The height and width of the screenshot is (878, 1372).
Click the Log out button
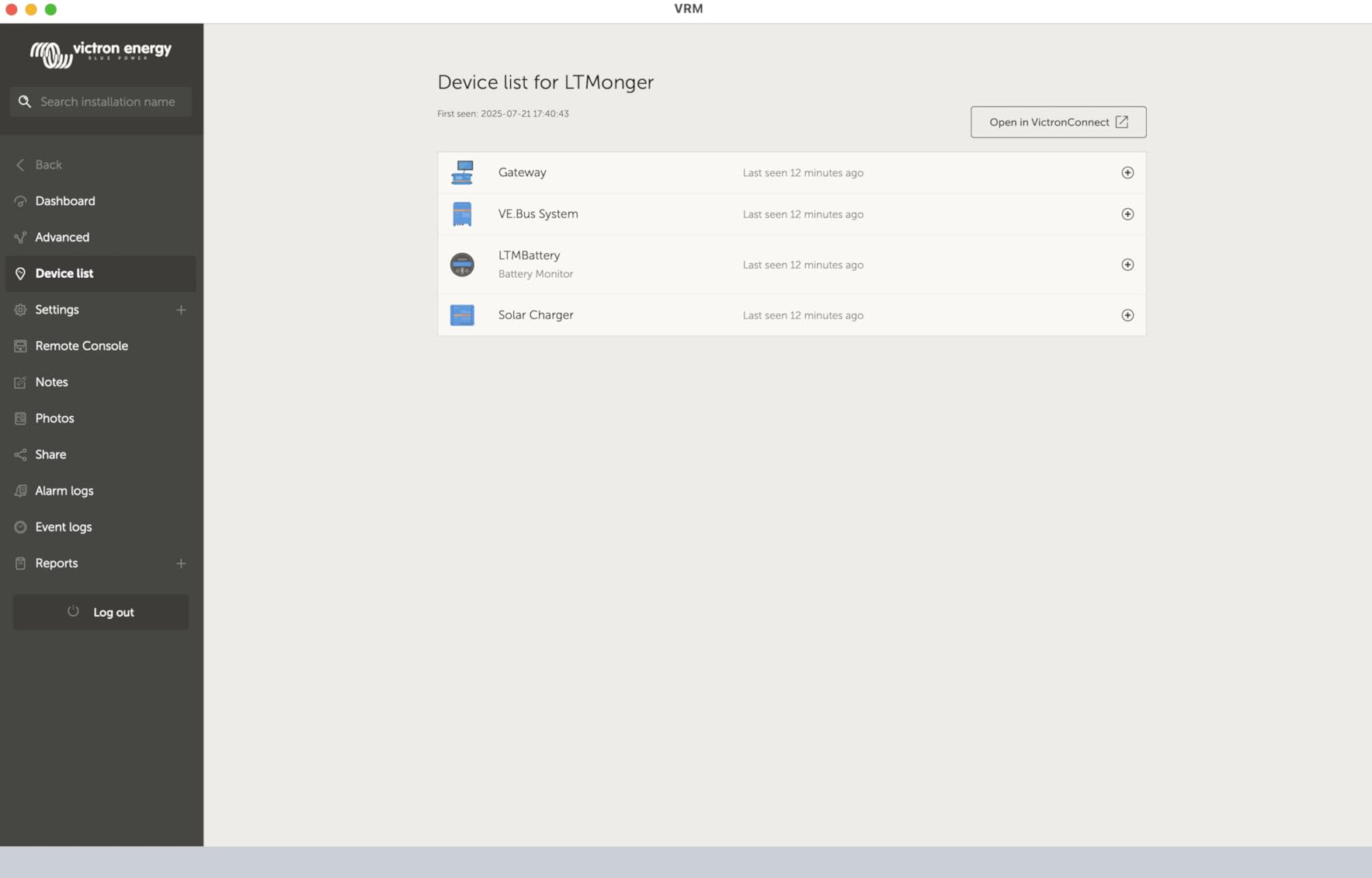point(101,612)
